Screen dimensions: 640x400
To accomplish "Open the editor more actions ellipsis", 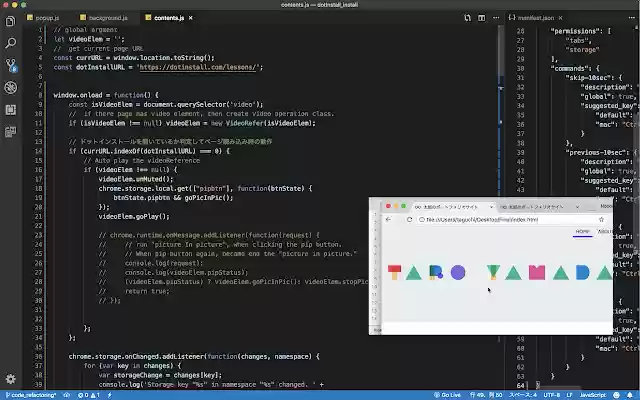I will 496,18.
